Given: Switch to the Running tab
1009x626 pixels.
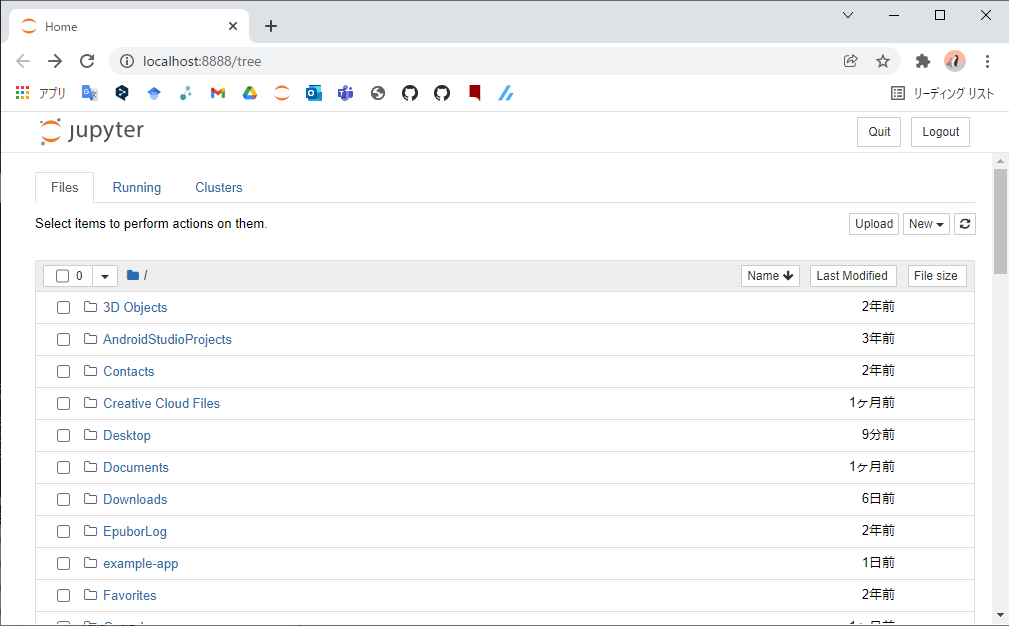Looking at the screenshot, I should [136, 187].
